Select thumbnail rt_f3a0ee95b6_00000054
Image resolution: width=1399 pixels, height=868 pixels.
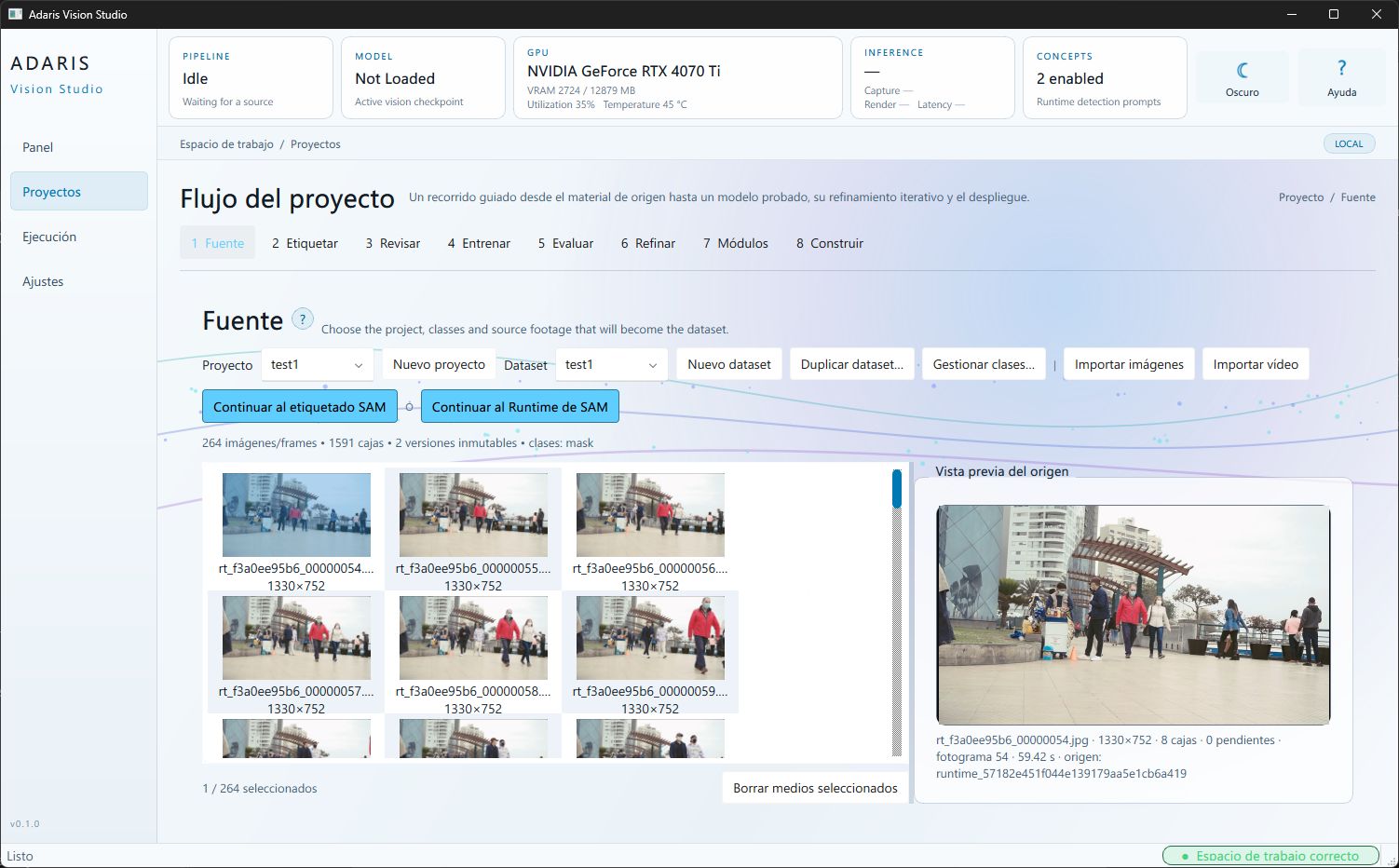pyautogui.click(x=296, y=529)
